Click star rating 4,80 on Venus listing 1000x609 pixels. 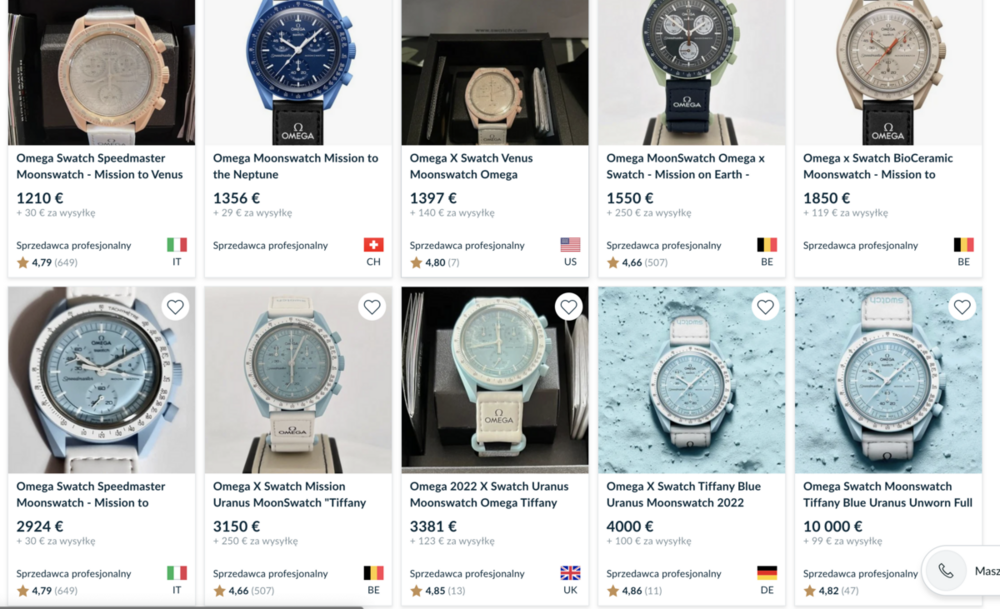pyautogui.click(x=434, y=263)
